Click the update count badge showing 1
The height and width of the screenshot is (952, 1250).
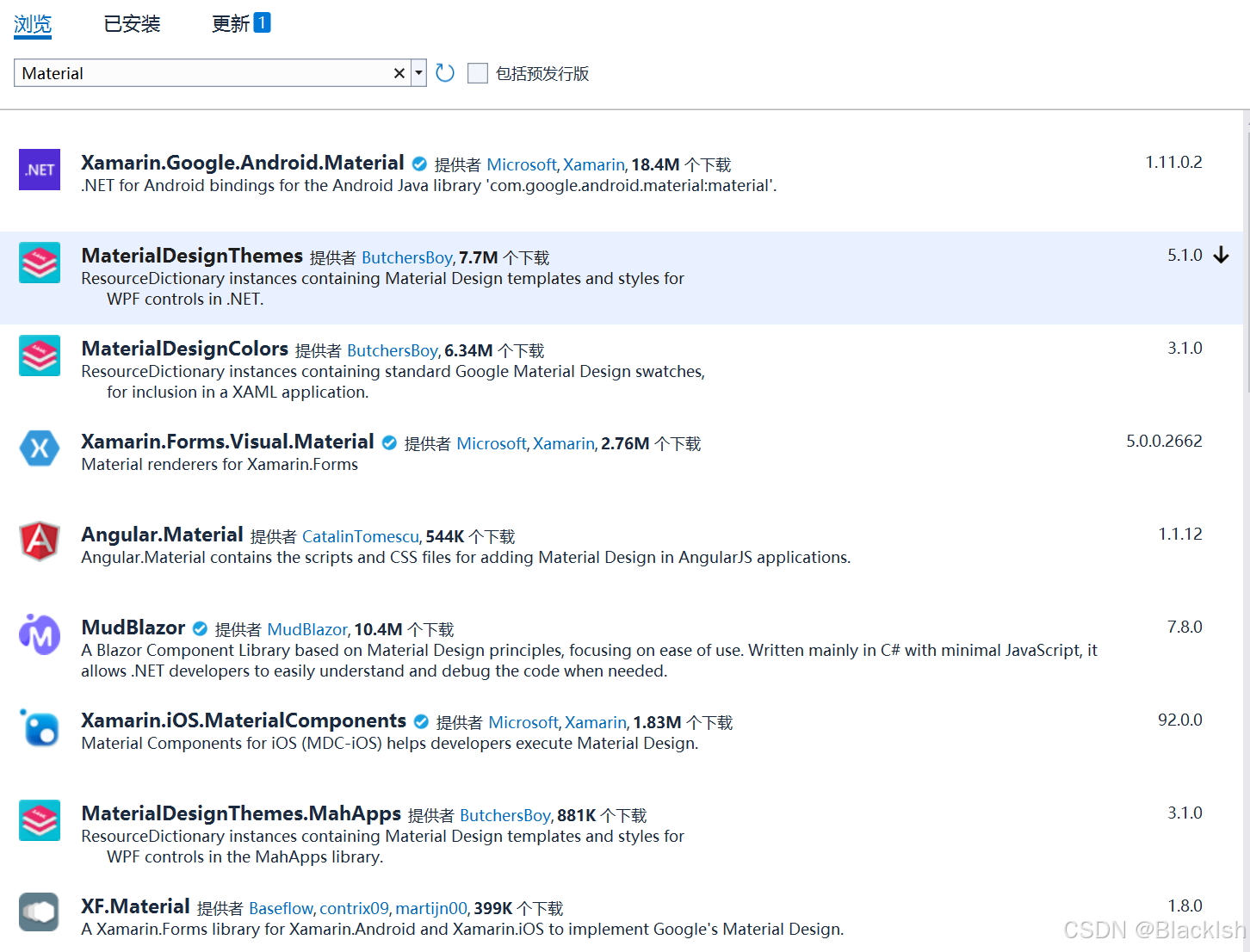point(262,22)
